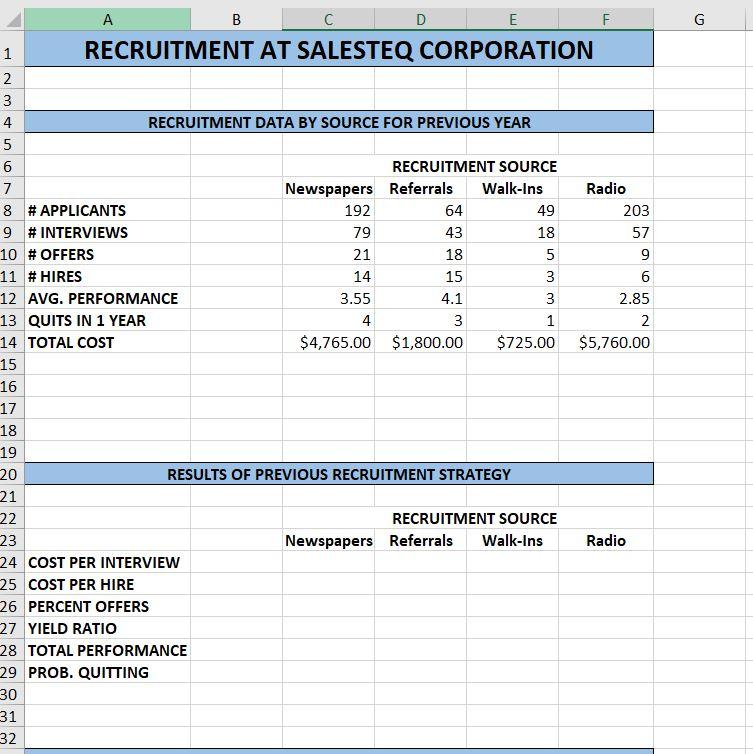Select the PROB. QUITTING label cell

[108, 672]
